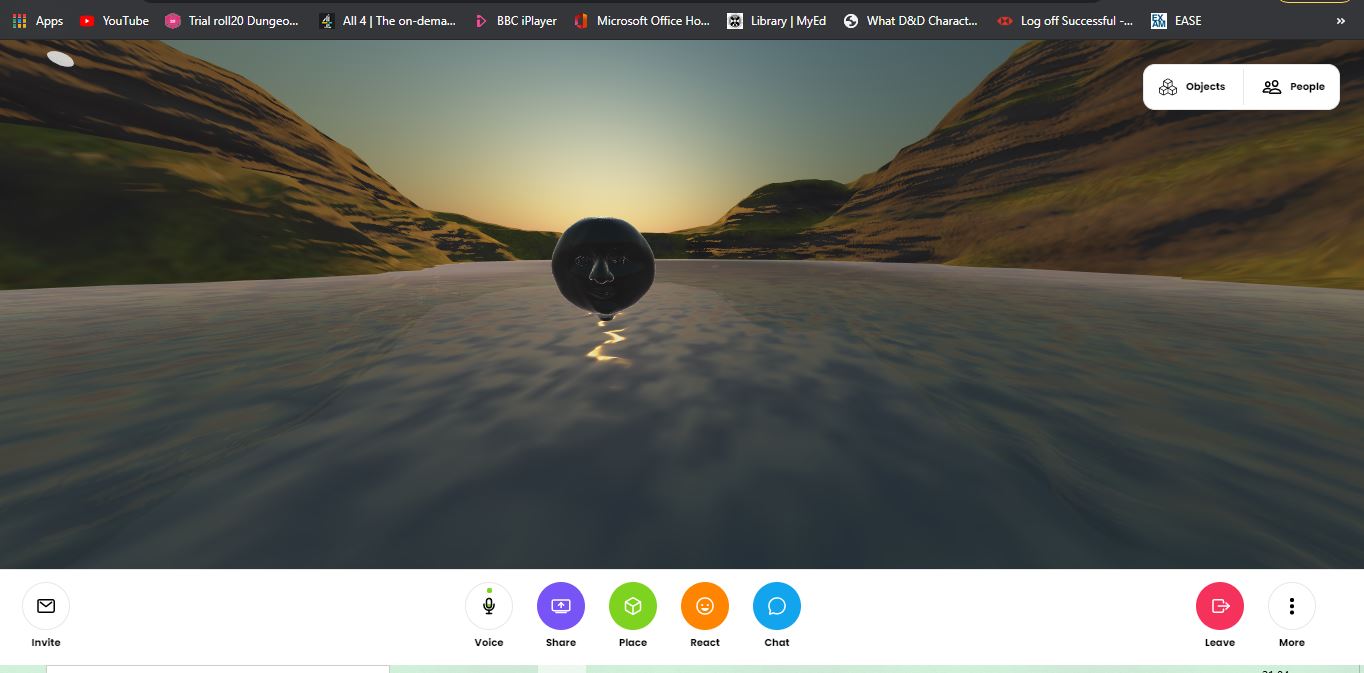The image size is (1364, 673).
Task: Show hidden bookmarks with the chevron
Action: [x=1340, y=20]
